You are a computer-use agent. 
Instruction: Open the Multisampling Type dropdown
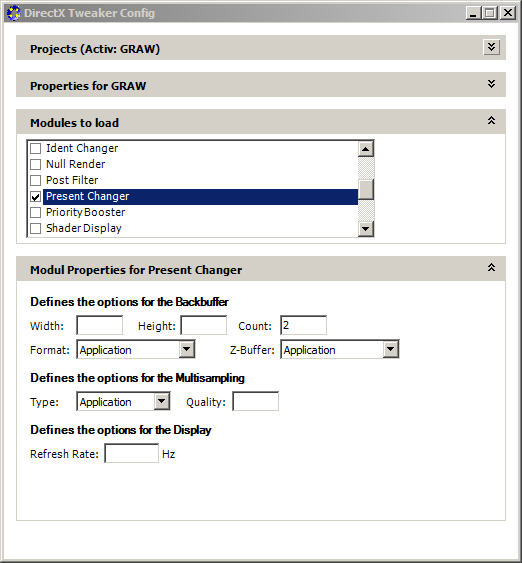pyautogui.click(x=162, y=401)
